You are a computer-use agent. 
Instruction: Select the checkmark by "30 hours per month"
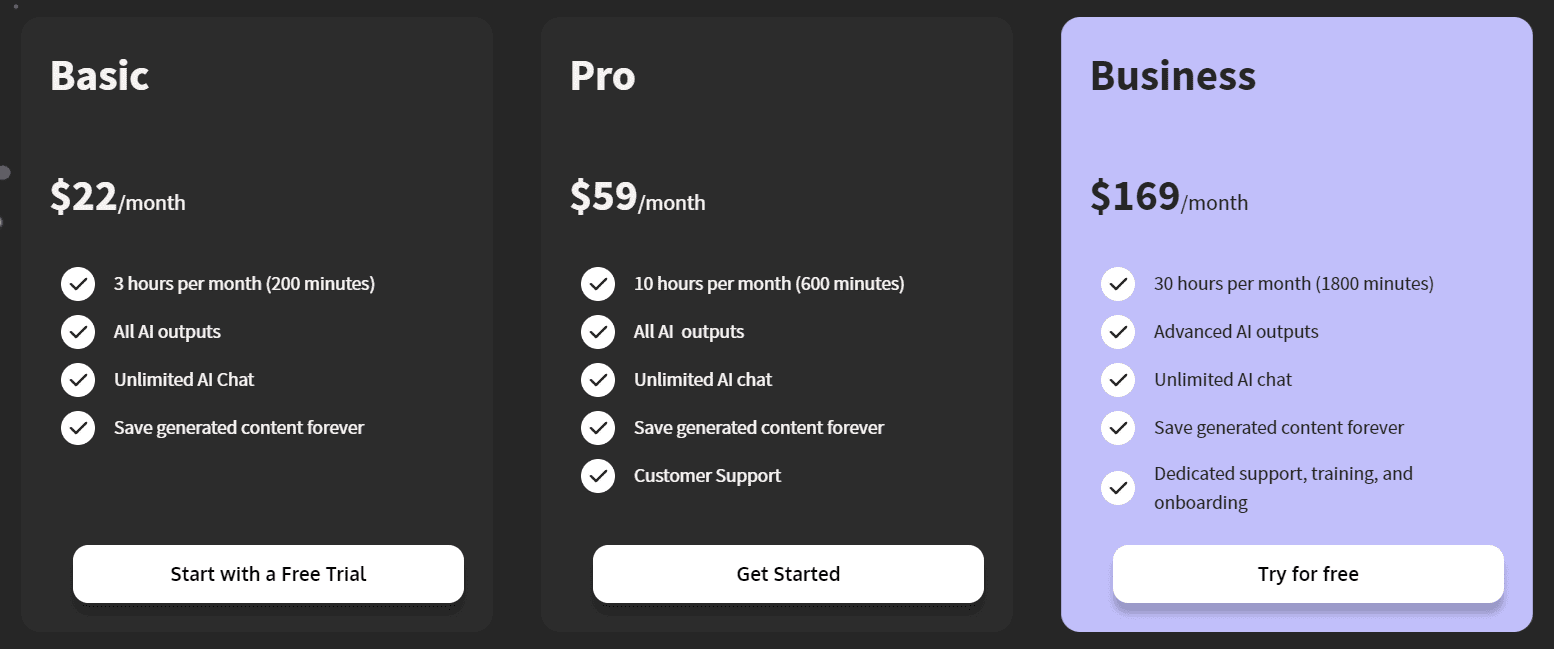(1118, 284)
